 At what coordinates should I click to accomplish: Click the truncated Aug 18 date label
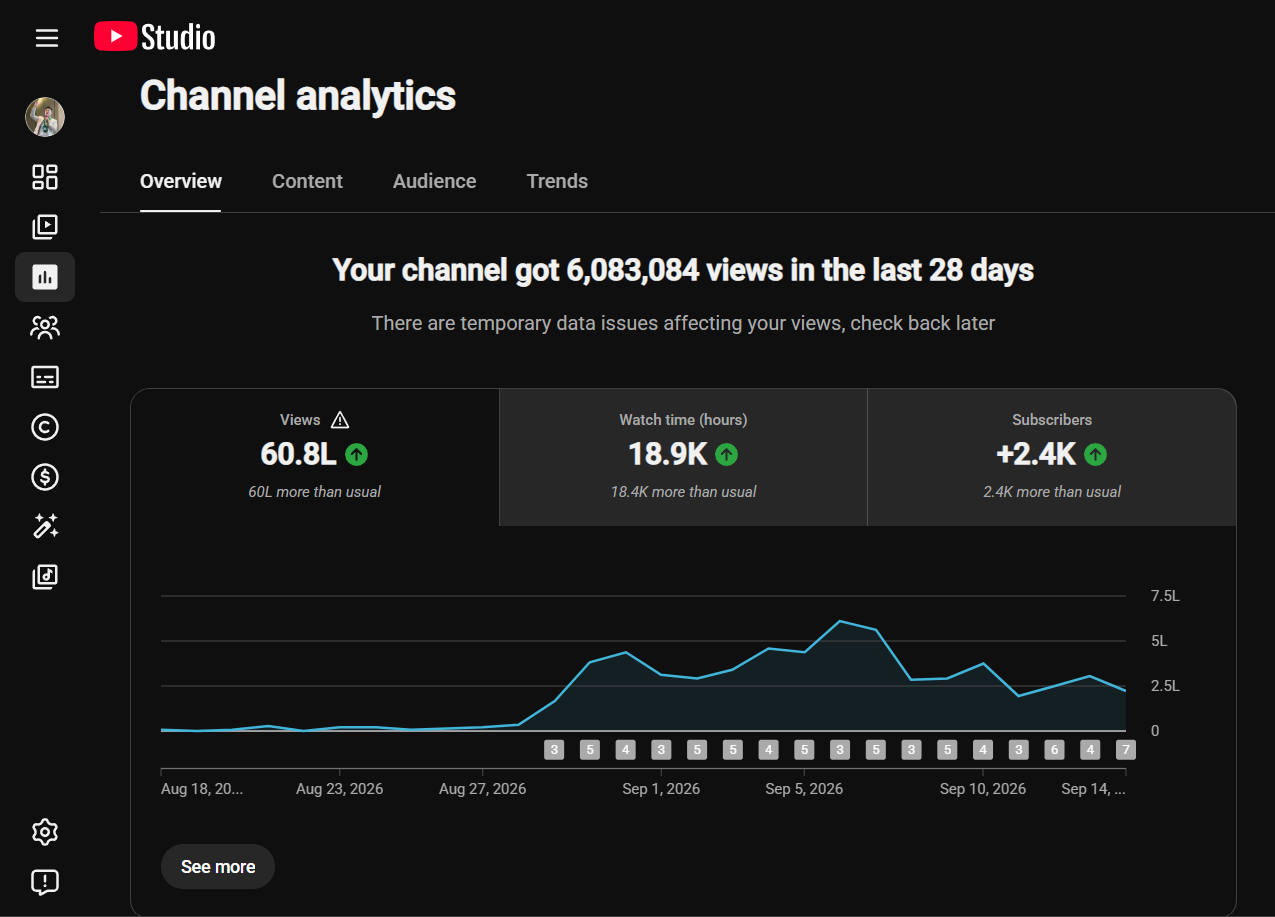point(202,789)
